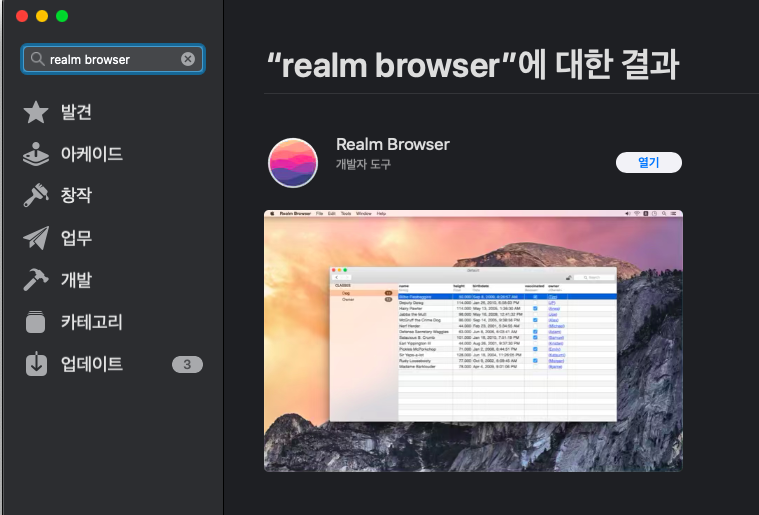Select the 창작 sidebar item

pos(76,196)
